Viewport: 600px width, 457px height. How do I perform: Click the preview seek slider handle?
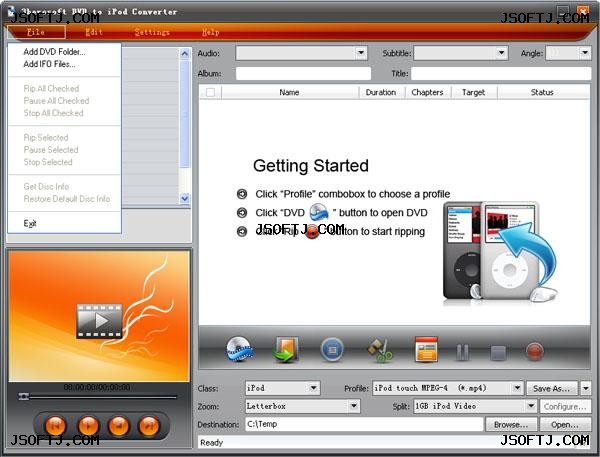pos(24,397)
